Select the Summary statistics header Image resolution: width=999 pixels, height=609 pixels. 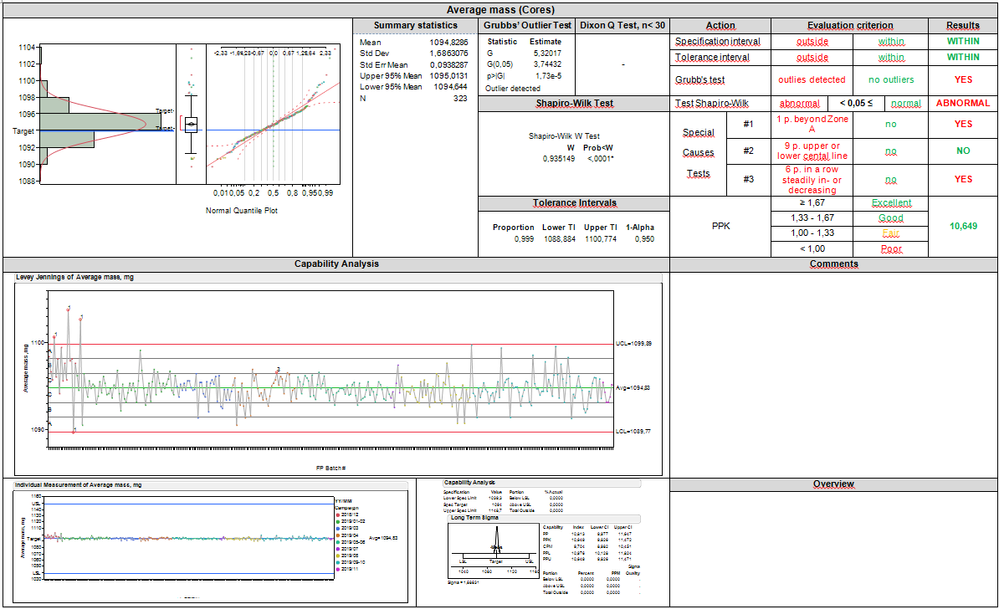click(415, 25)
